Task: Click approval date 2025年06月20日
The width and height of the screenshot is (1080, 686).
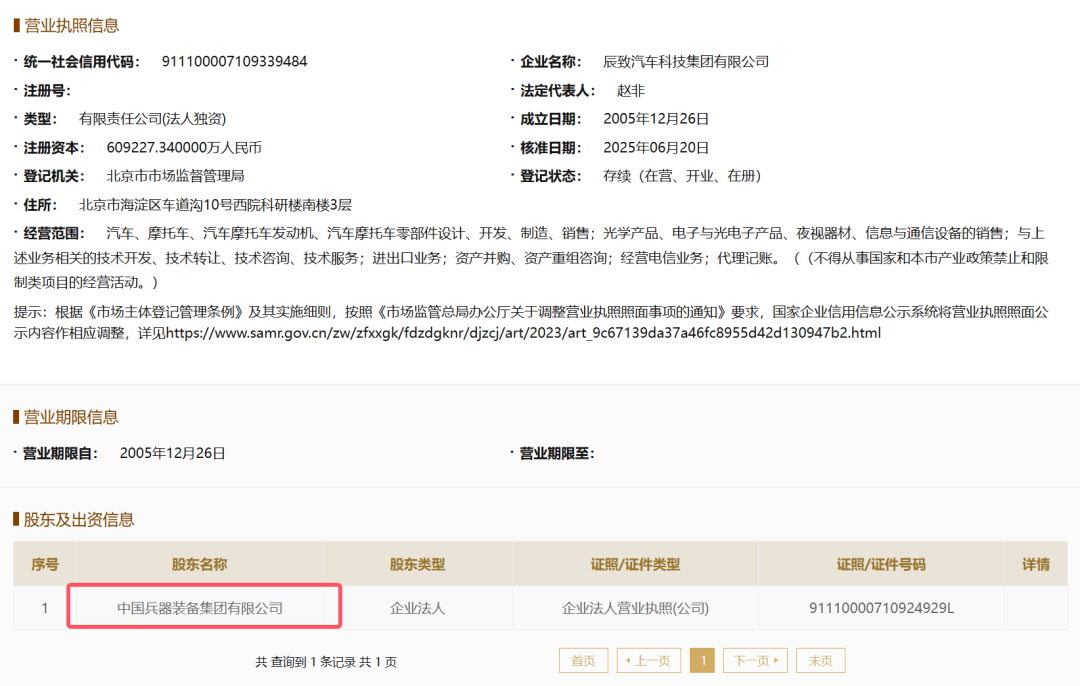Action: (656, 147)
